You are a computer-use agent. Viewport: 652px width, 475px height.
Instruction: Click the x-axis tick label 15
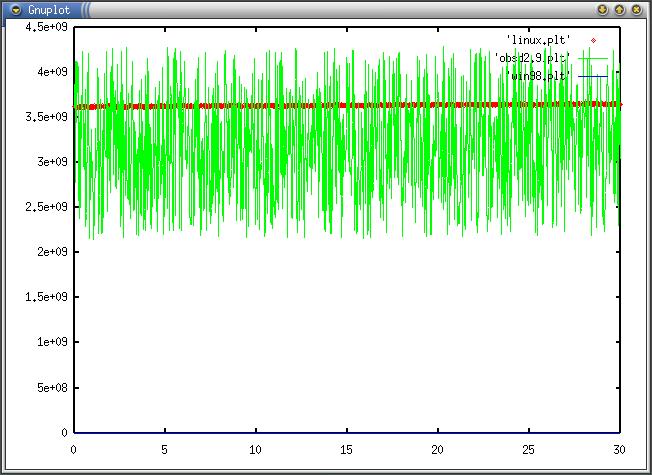click(347, 449)
